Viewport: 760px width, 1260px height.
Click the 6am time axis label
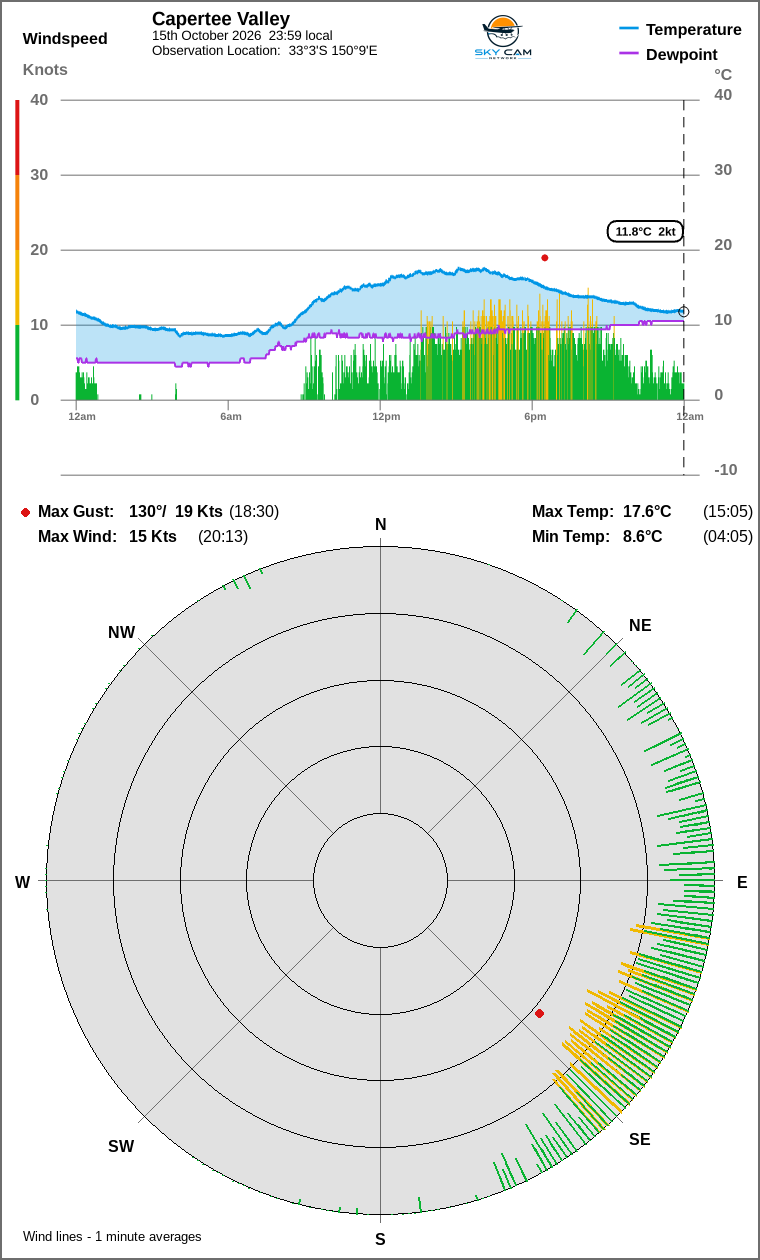(x=231, y=416)
